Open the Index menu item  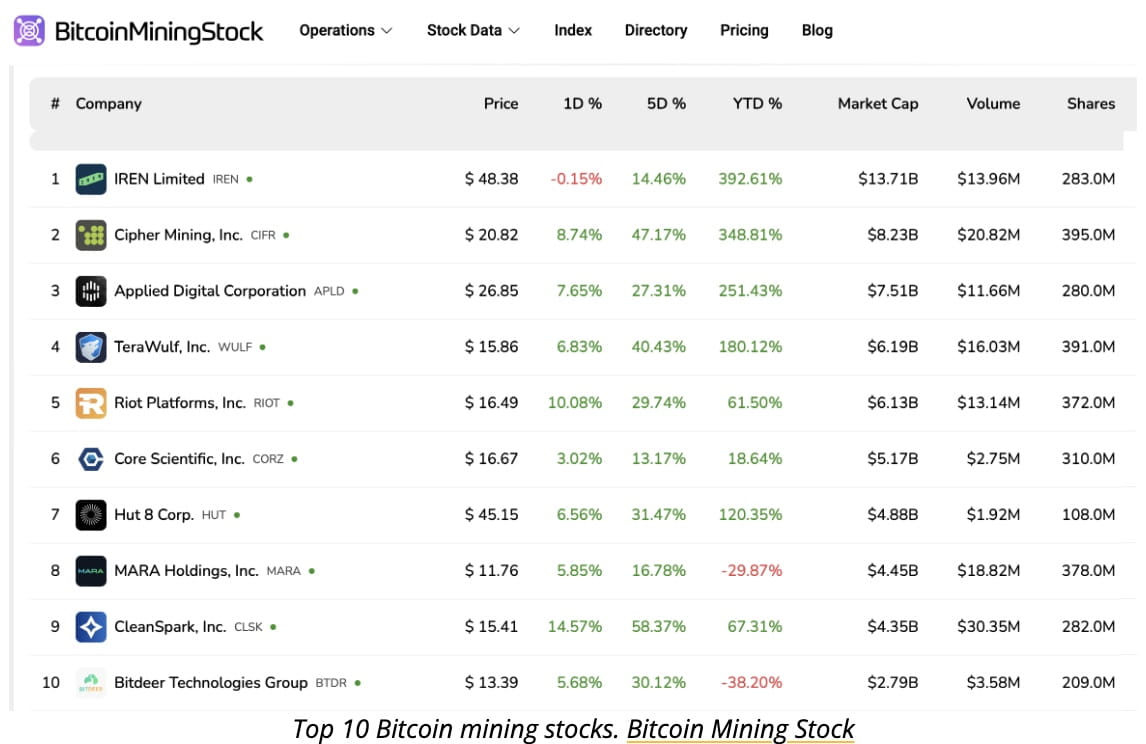573,30
